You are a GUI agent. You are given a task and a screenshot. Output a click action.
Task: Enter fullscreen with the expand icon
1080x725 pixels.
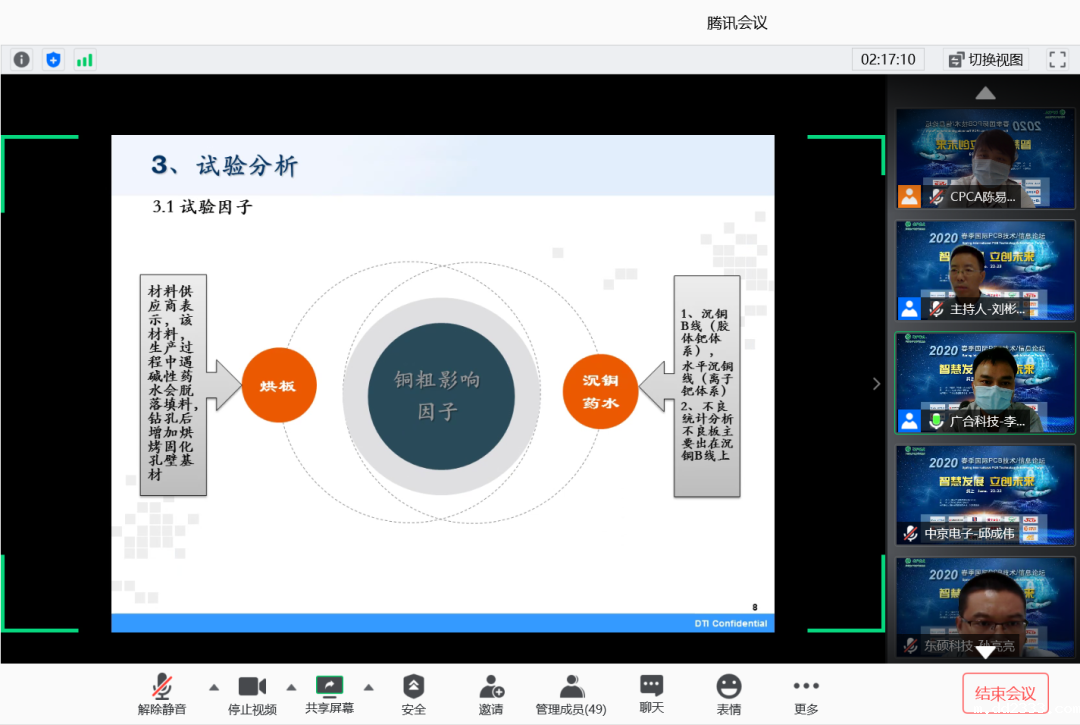[1057, 59]
